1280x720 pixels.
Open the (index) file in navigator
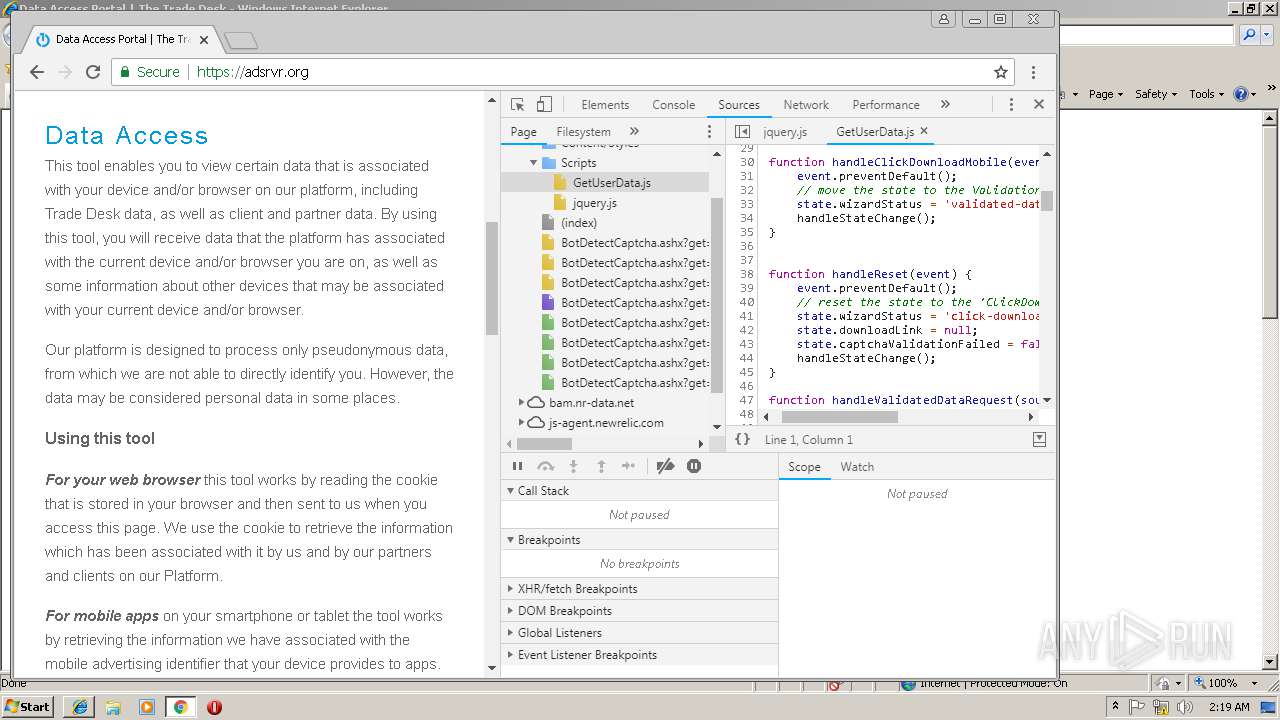click(578, 223)
